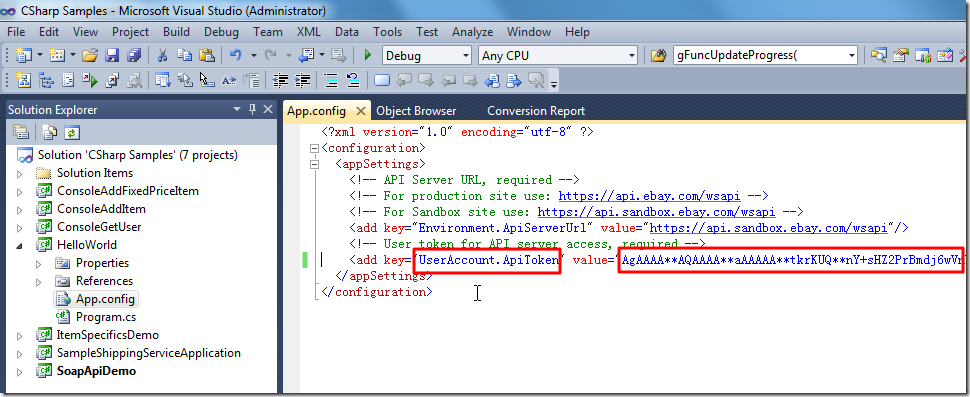The width and height of the screenshot is (970, 397).
Task: Click the UserAccount.ApiToken key text
Action: pyautogui.click(x=489, y=260)
